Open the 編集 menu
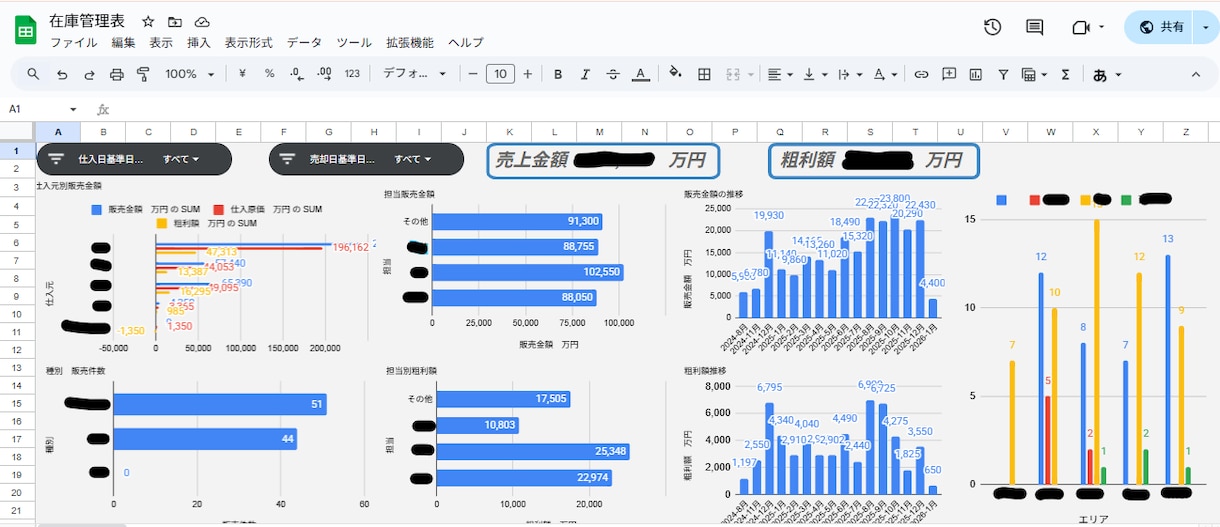 pos(123,43)
